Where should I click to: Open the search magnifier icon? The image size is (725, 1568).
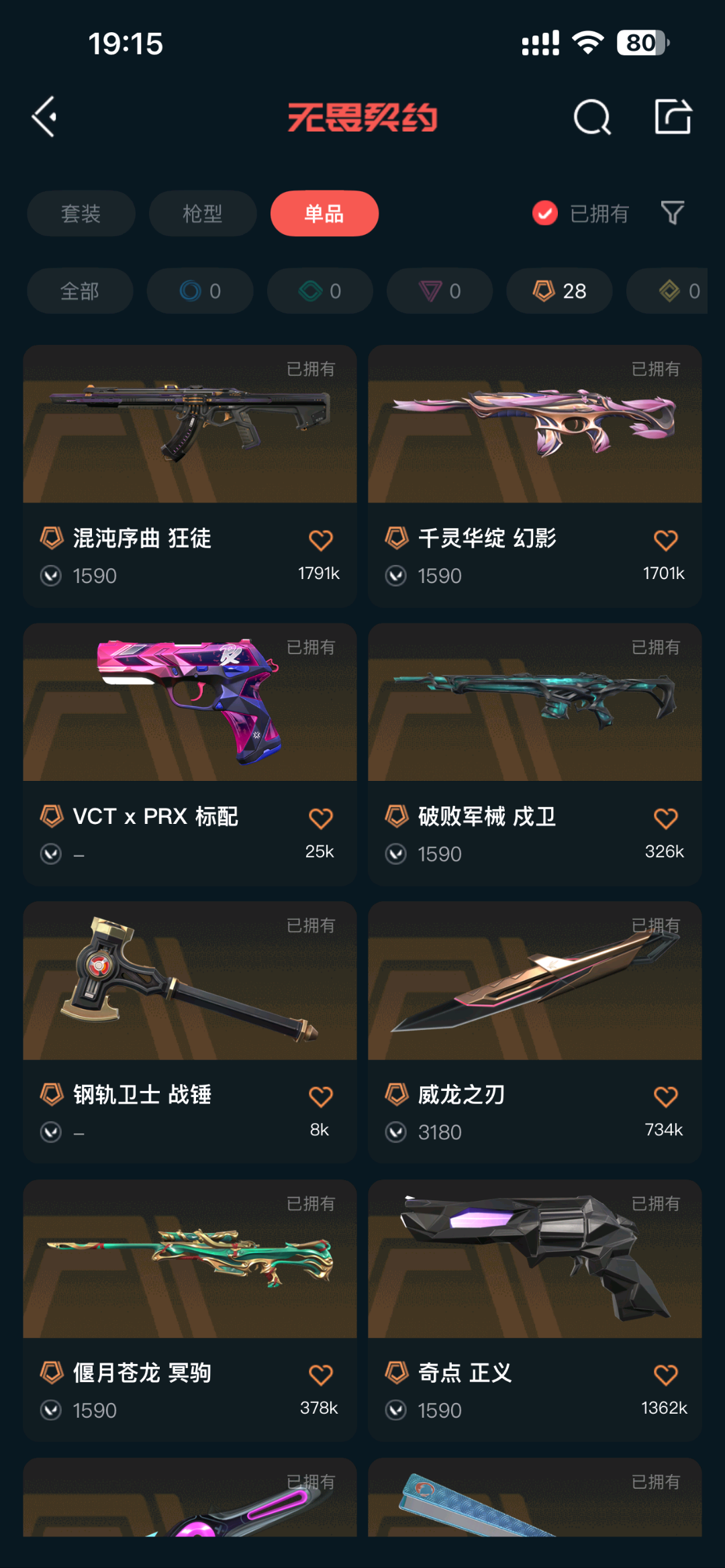[x=592, y=117]
